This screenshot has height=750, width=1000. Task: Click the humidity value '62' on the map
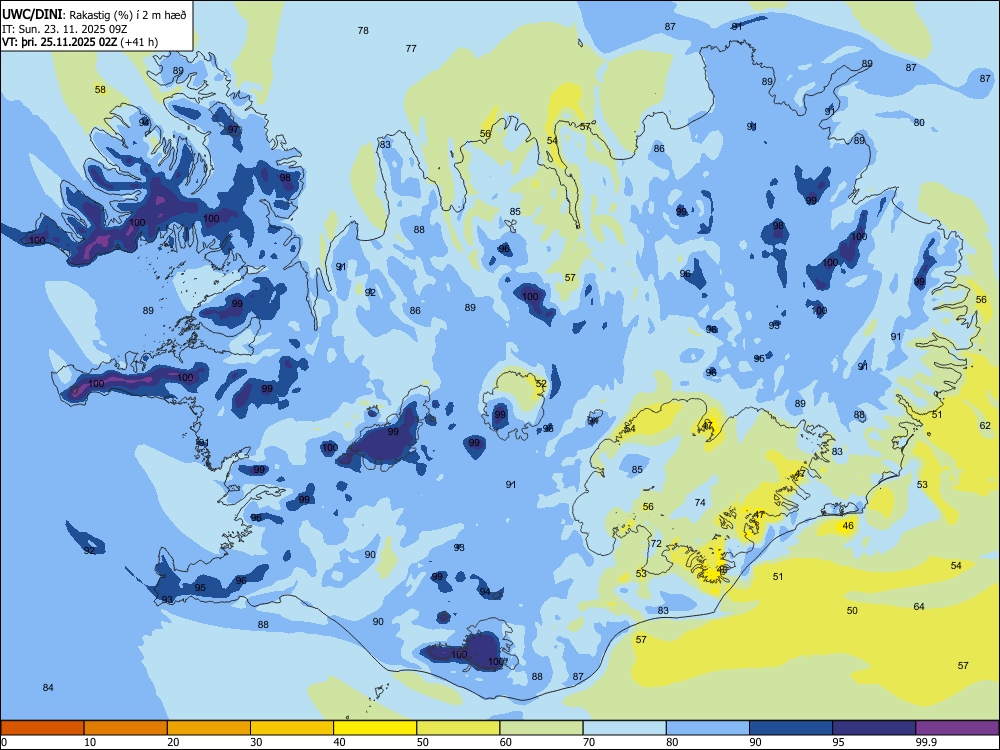[x=985, y=425]
